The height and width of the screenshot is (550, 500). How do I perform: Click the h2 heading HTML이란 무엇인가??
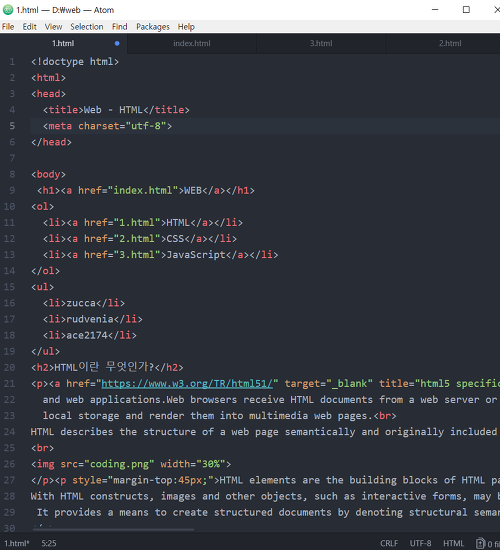point(107,367)
